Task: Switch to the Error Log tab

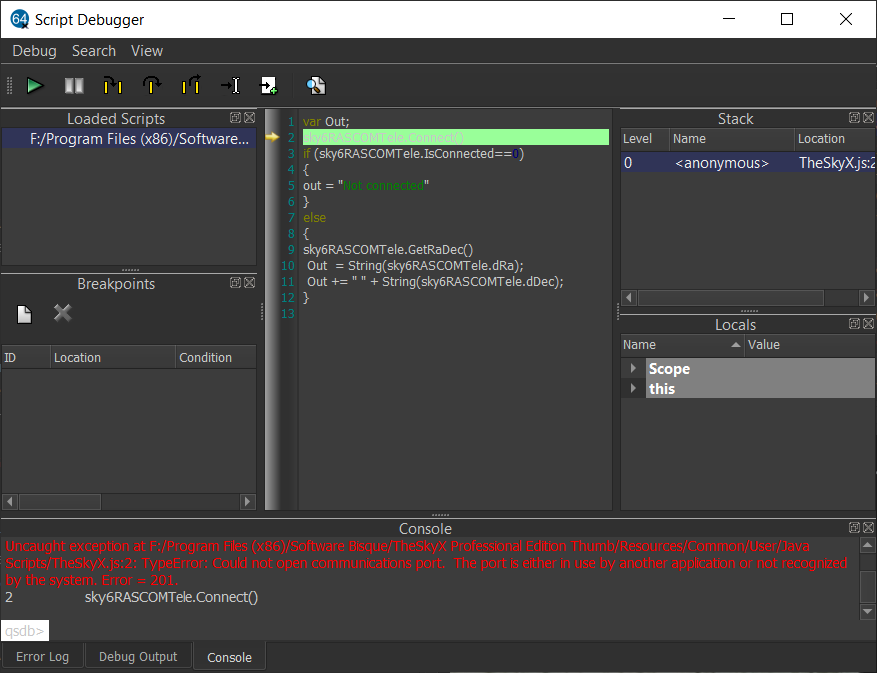Action: (x=43, y=657)
